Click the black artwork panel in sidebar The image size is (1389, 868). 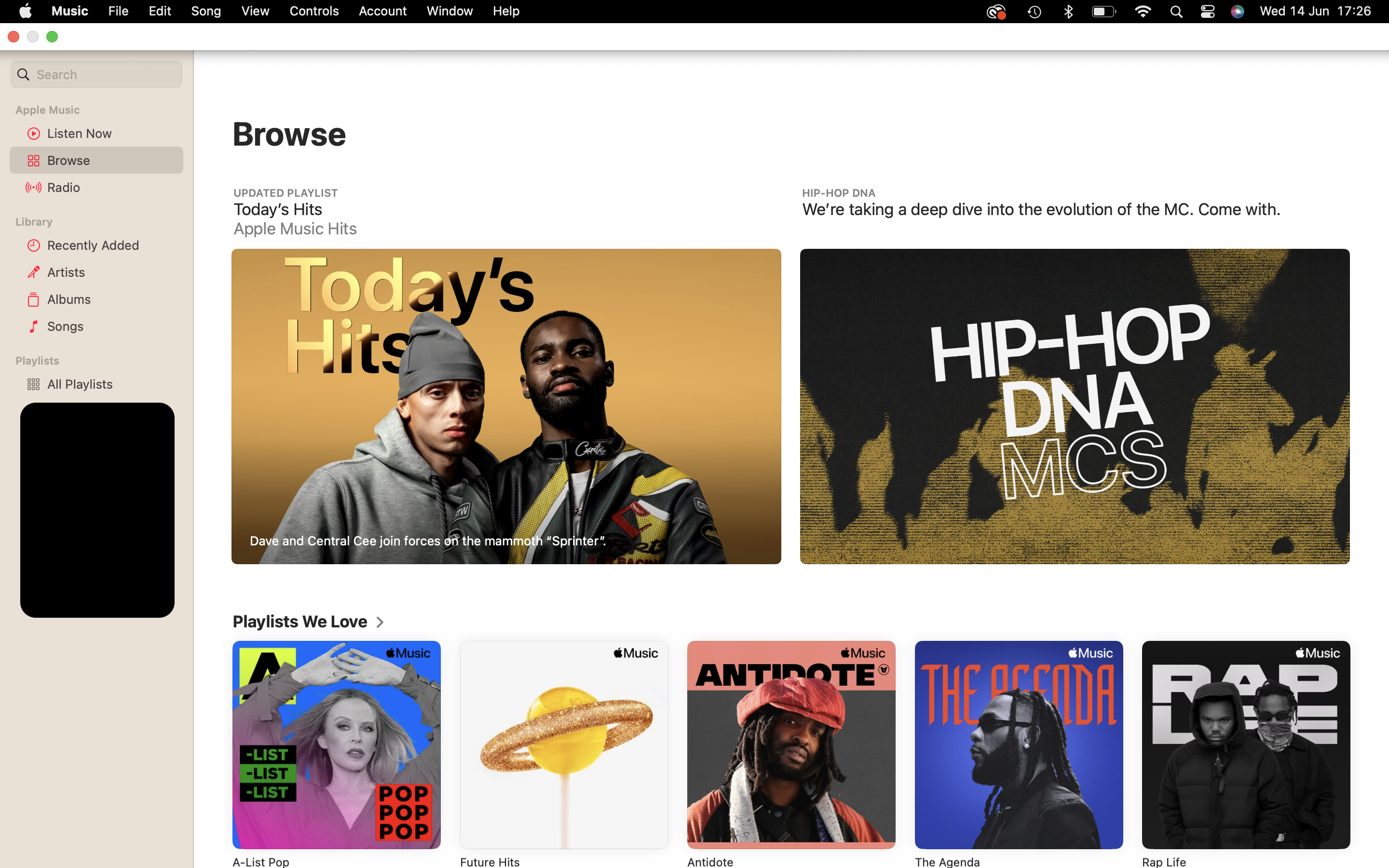coord(97,510)
